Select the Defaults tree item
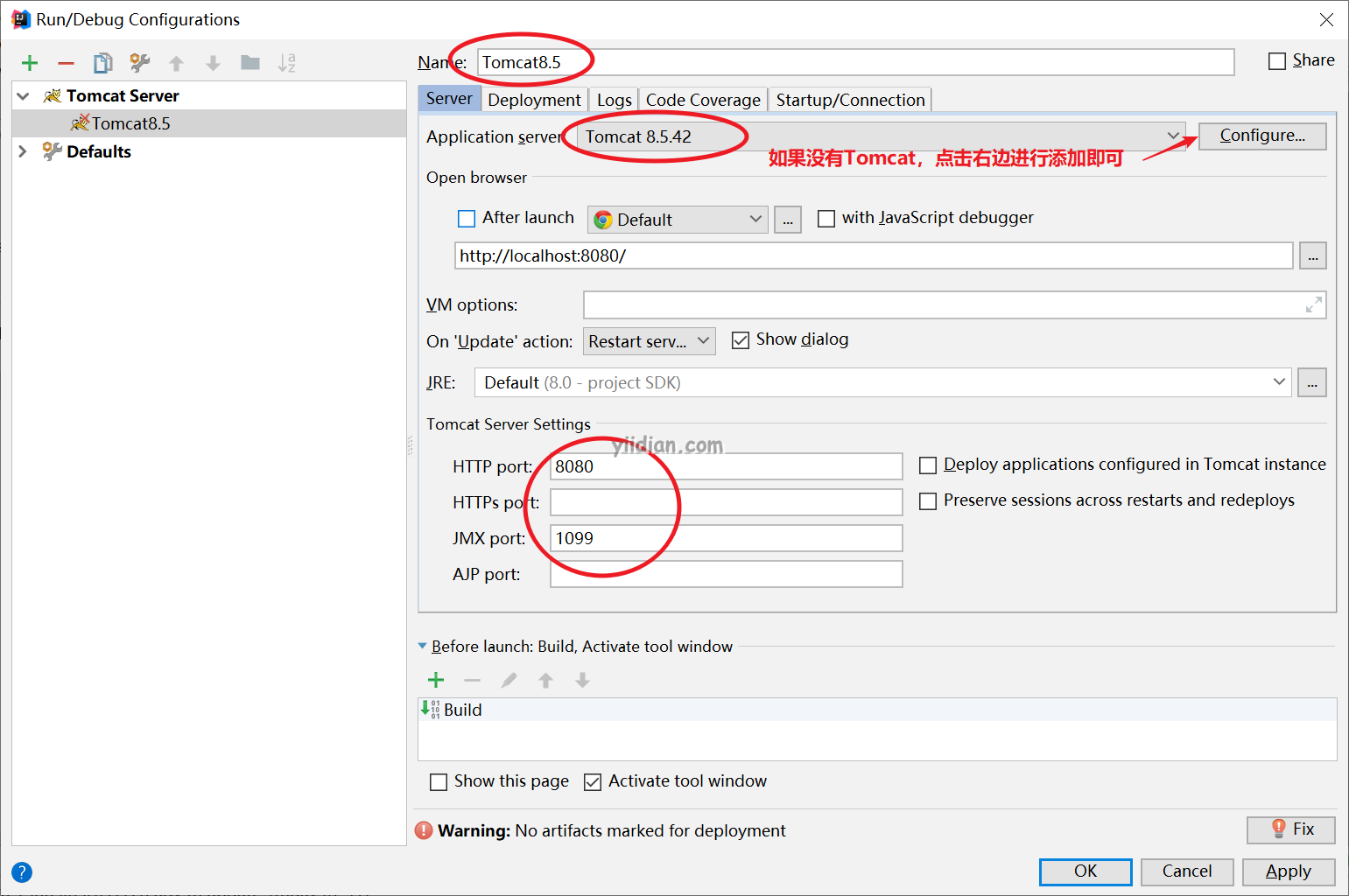The width and height of the screenshot is (1349, 896). (x=209, y=151)
